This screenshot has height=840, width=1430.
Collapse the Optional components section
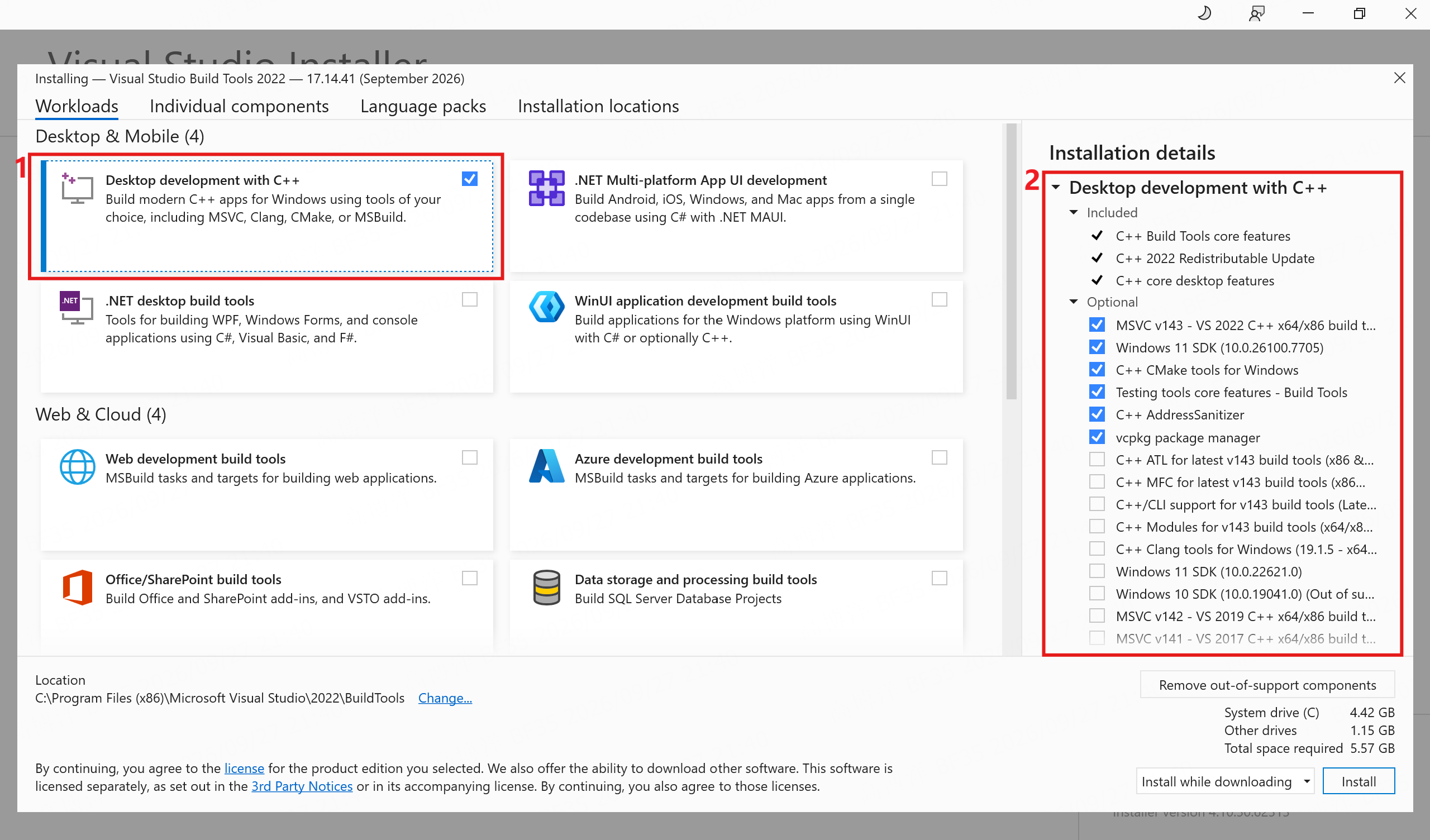(1074, 302)
